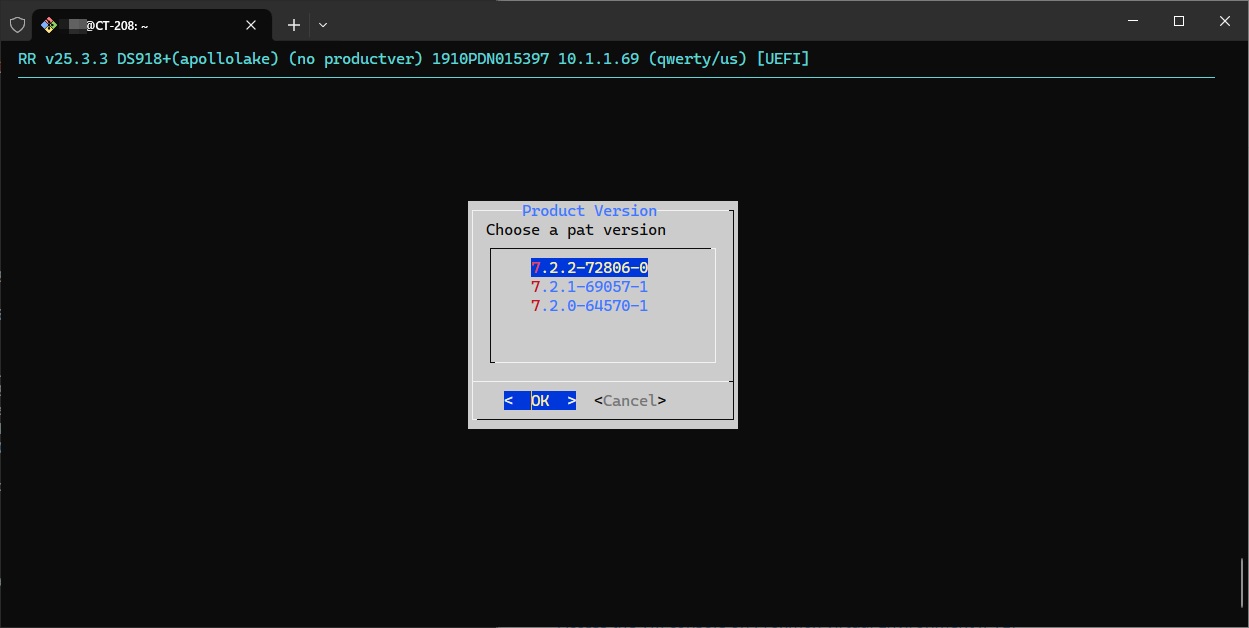Maximize the terminal window

(1179, 21)
